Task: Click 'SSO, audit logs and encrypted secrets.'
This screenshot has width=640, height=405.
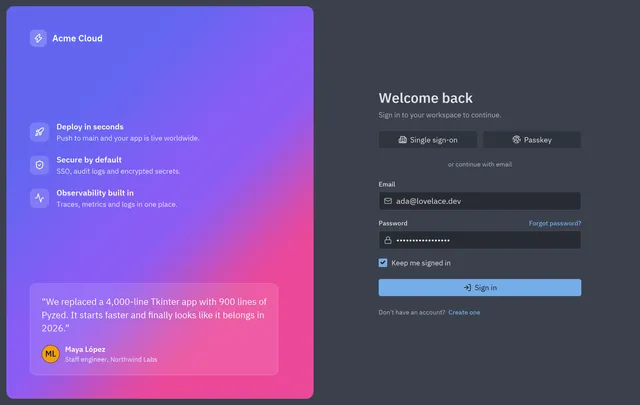Action: [x=118, y=171]
